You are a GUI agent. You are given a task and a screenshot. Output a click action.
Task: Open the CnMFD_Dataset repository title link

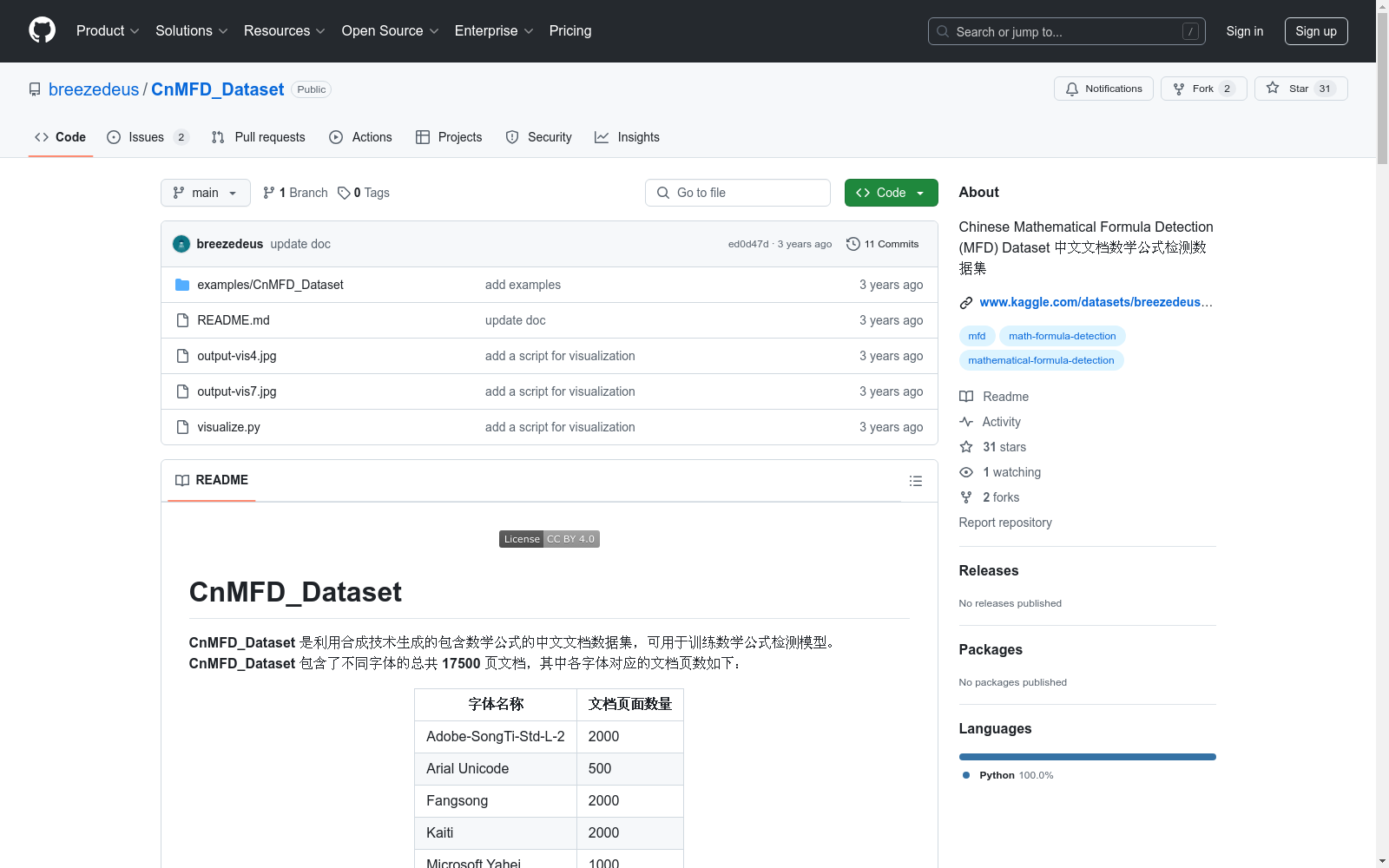tap(218, 89)
